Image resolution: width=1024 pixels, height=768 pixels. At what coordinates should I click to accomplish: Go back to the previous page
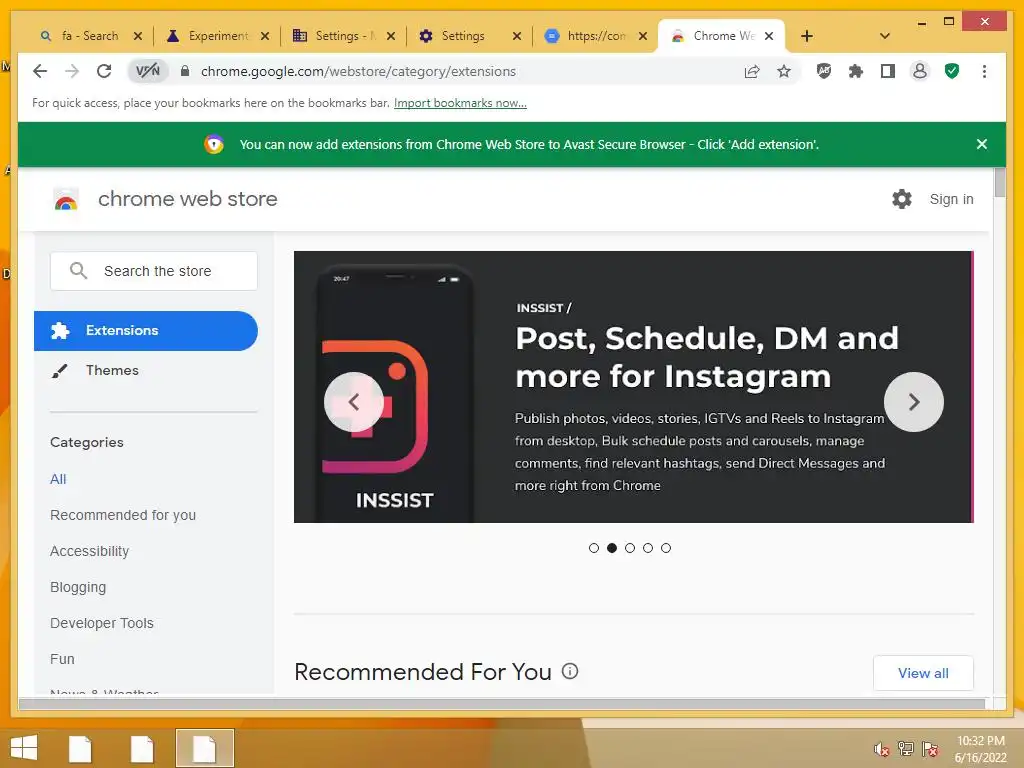40,71
